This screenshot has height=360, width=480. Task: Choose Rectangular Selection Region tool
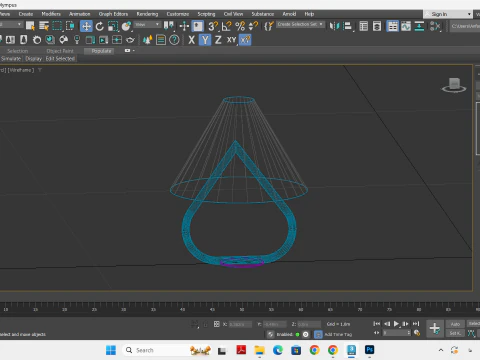[x=57, y=26]
